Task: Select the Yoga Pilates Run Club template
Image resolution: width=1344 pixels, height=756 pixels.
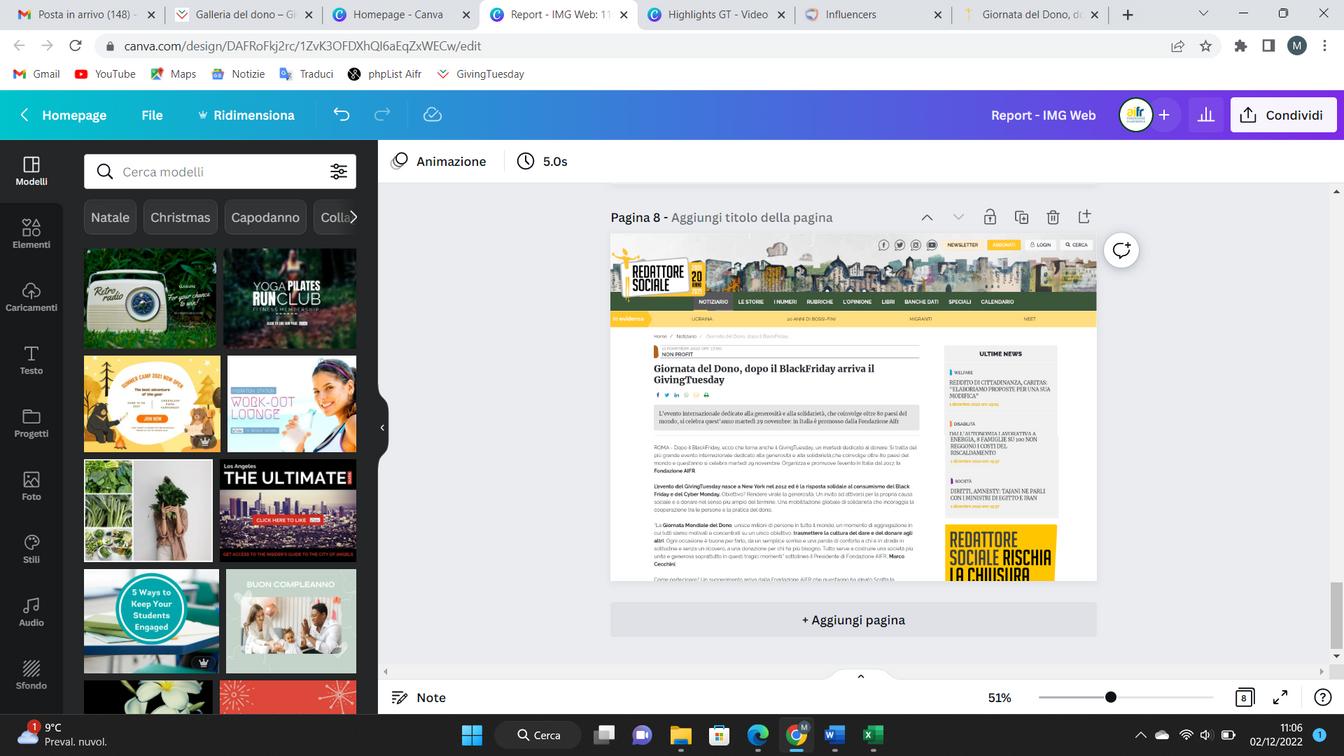Action: pyautogui.click(x=290, y=298)
